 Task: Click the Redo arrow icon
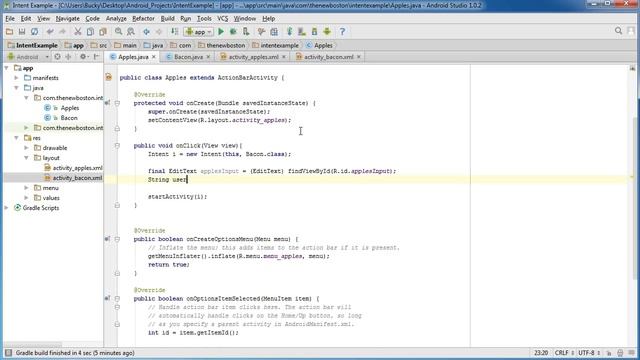pos(62,31)
